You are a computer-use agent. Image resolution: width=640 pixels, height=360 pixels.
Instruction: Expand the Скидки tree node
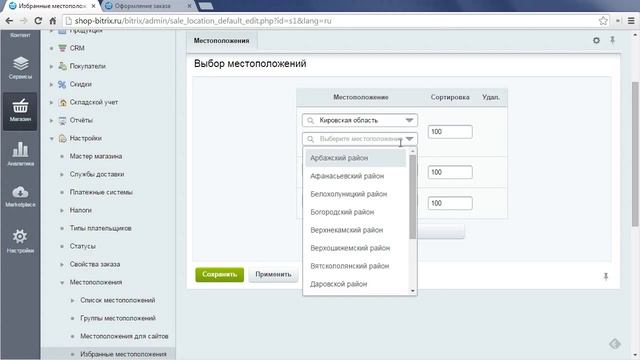[51, 84]
